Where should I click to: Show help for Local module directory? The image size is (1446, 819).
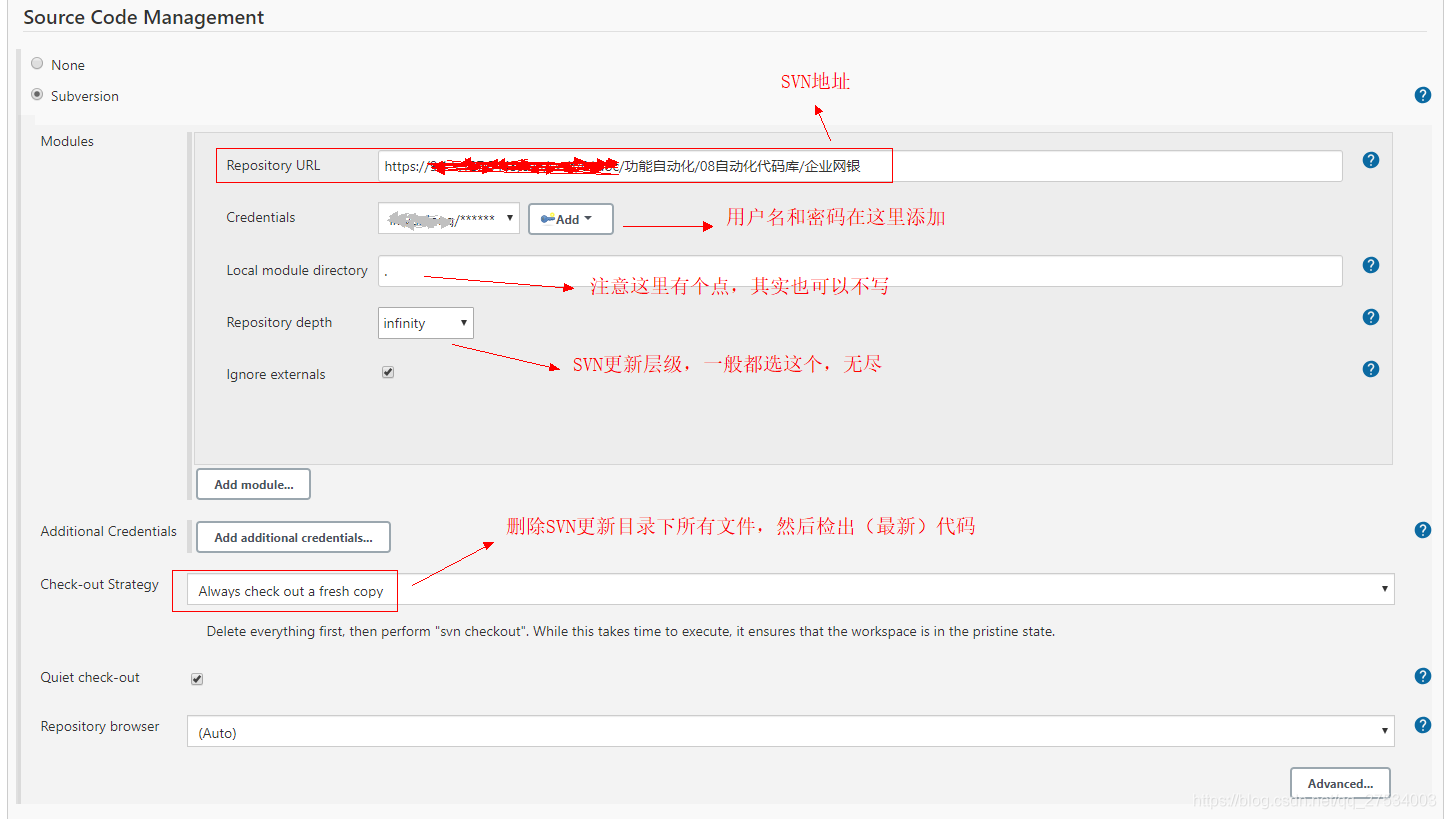point(1370,265)
